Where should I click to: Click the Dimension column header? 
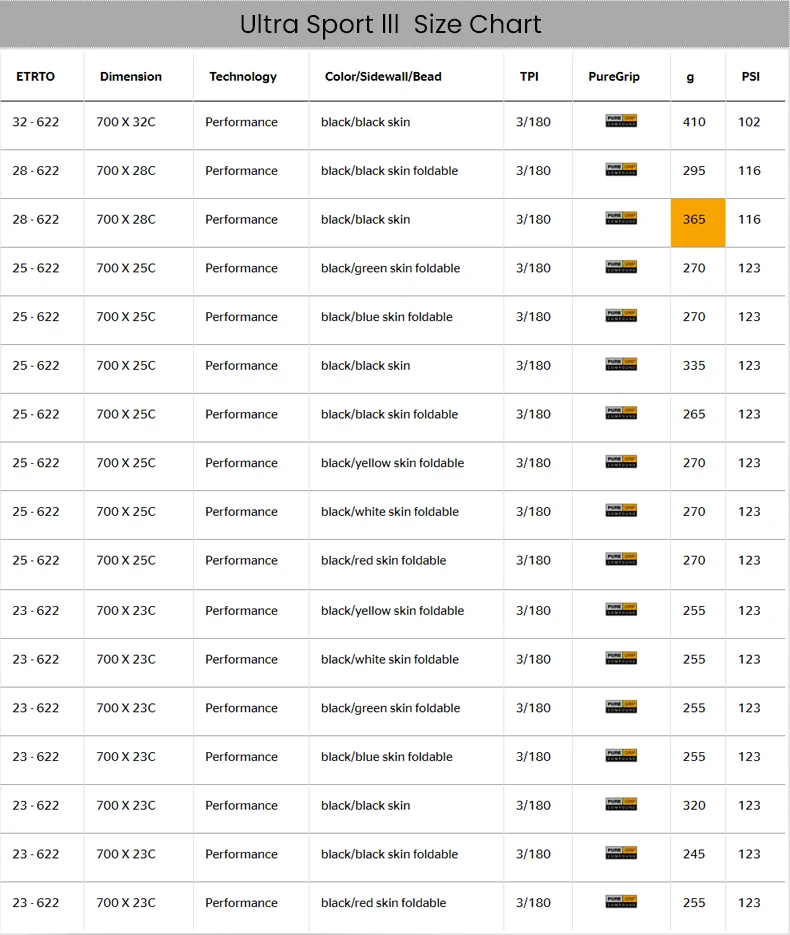pyautogui.click(x=131, y=76)
